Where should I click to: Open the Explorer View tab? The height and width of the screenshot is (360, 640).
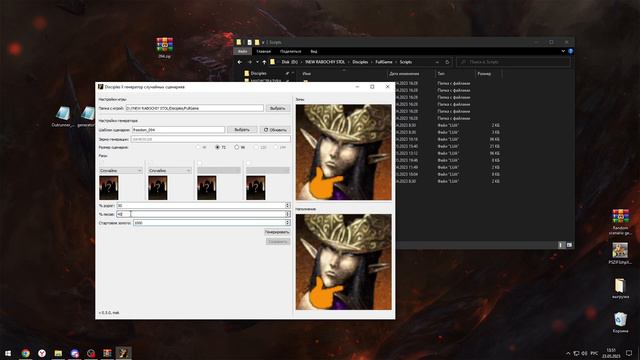(313, 51)
